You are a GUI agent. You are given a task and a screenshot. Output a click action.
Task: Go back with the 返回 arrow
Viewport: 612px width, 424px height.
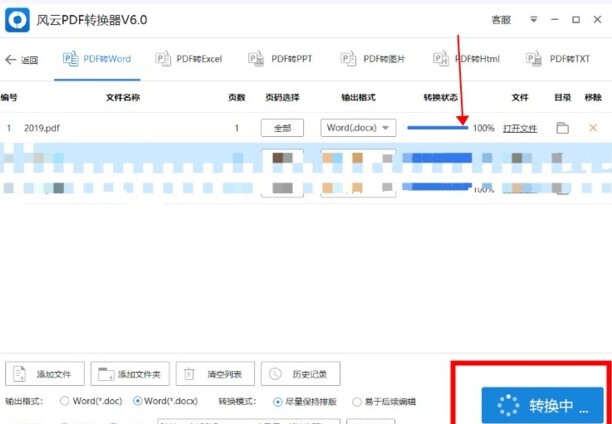[x=21, y=60]
